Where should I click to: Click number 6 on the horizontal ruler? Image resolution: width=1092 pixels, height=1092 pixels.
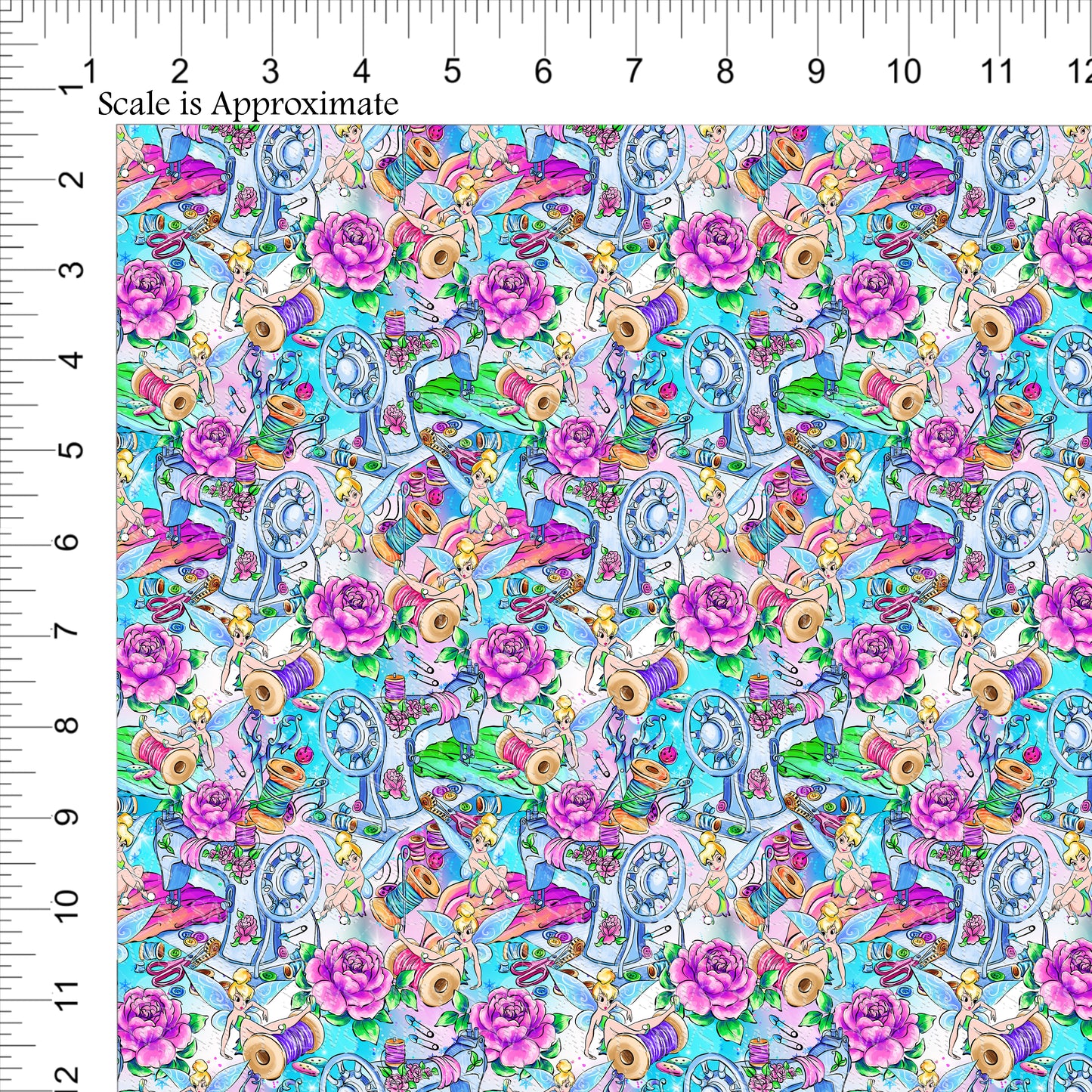coord(543,72)
